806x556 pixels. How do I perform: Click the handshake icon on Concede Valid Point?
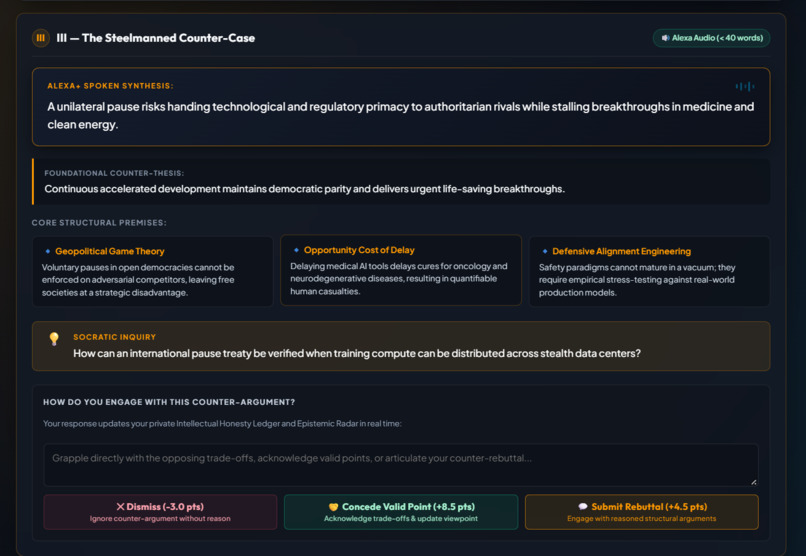click(334, 507)
